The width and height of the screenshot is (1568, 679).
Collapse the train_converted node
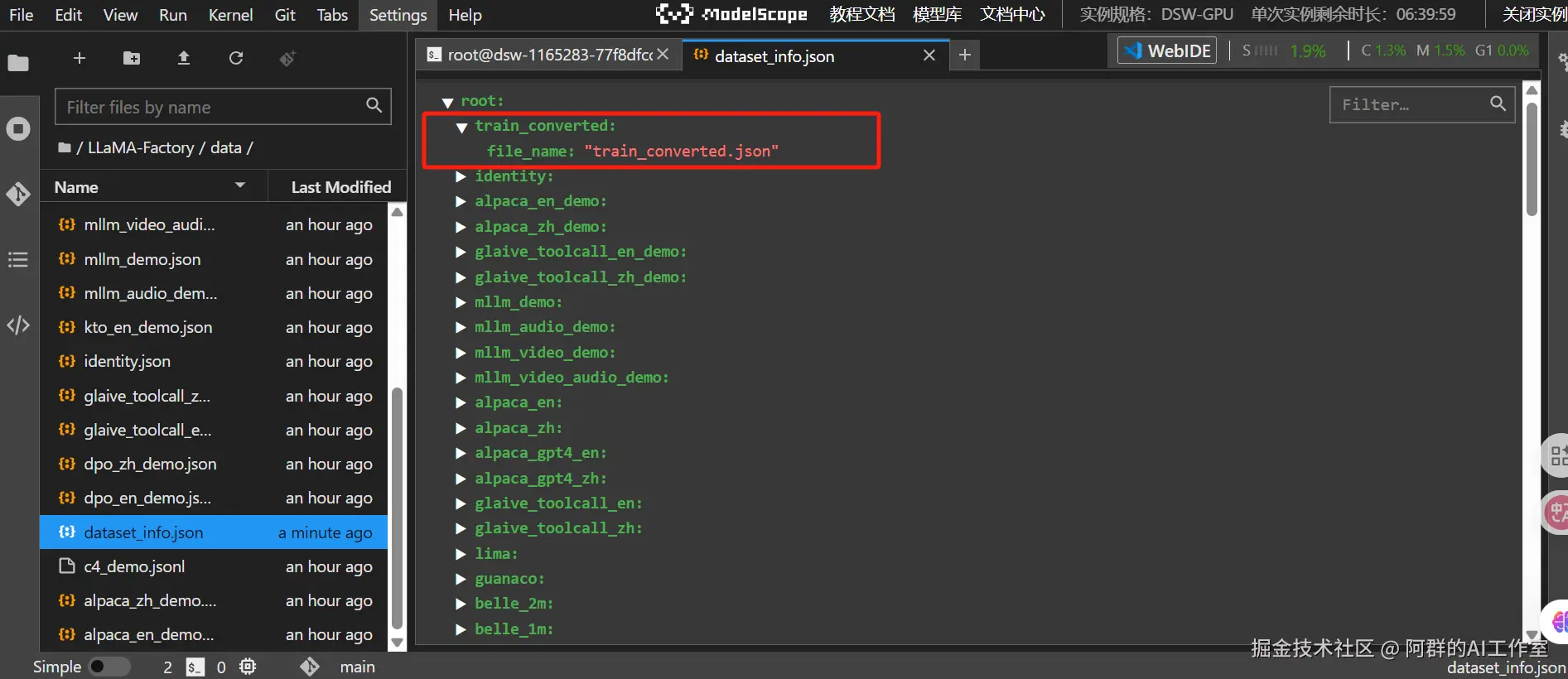coord(462,127)
